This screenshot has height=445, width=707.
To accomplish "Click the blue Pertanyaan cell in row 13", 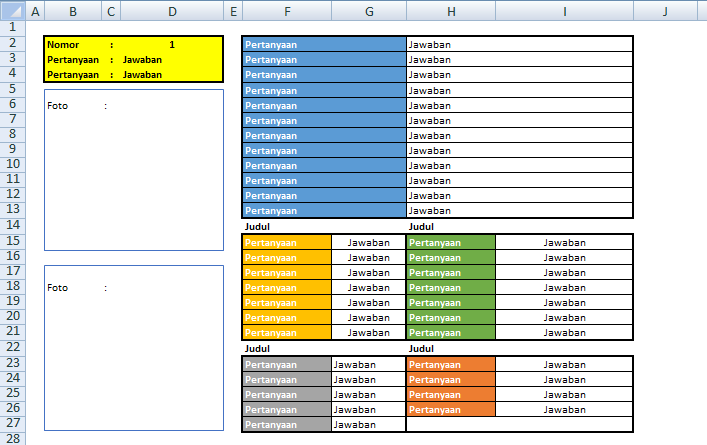I will [x=324, y=211].
